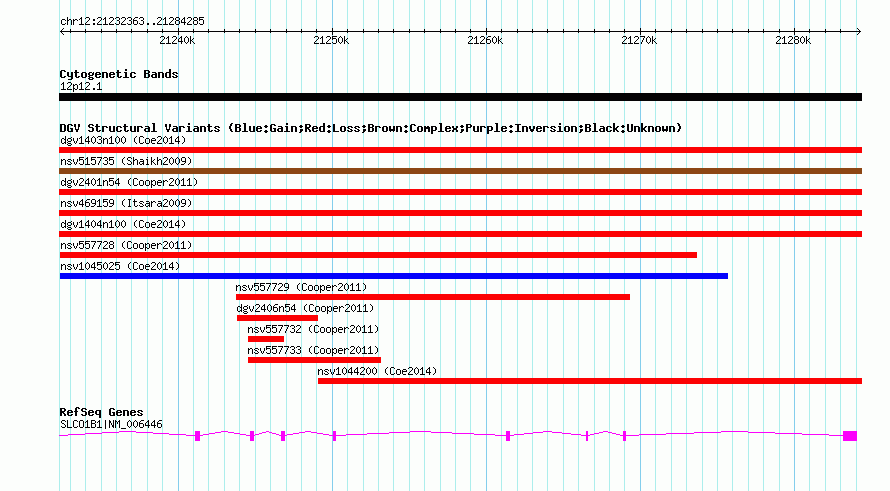
Task: Select the red bar for nsv557729
Action: point(433,297)
